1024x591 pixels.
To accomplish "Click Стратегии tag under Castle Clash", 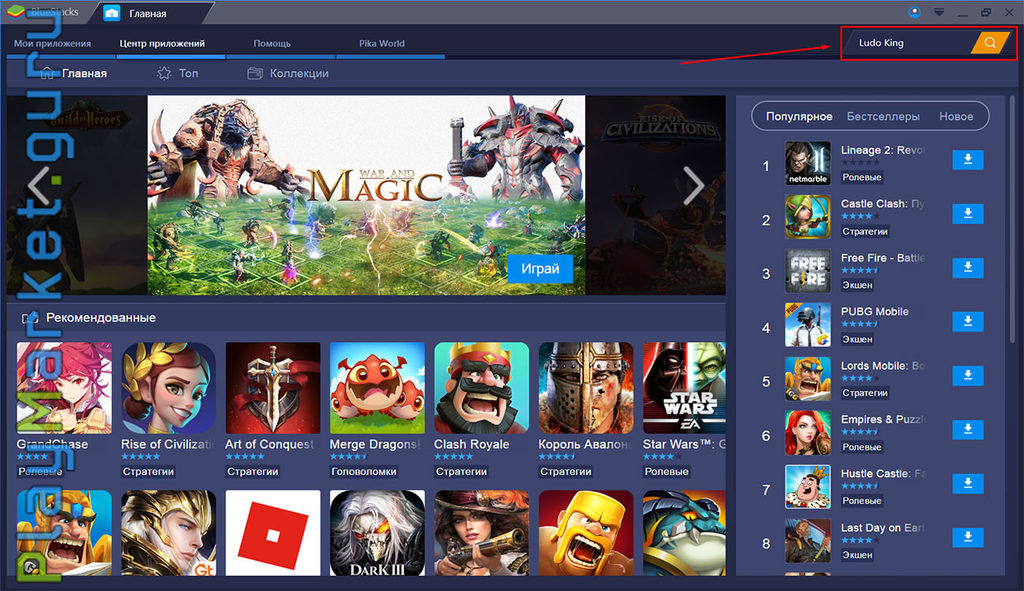I will pyautogui.click(x=865, y=231).
